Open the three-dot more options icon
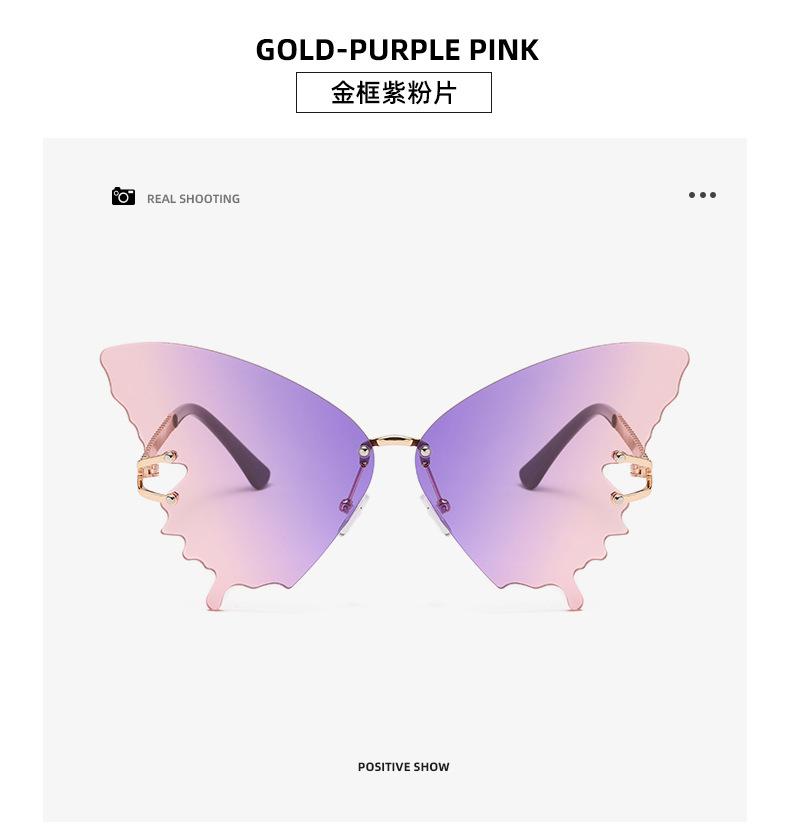 [x=702, y=195]
